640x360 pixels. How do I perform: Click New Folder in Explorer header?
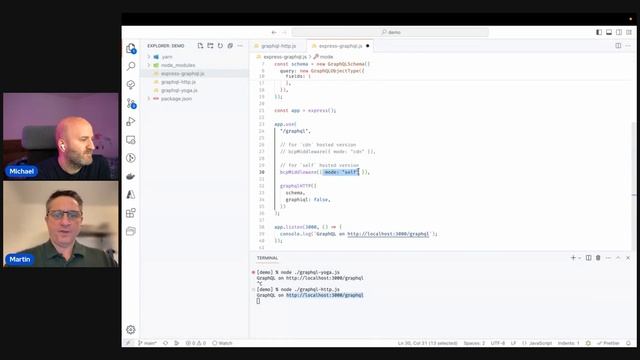coord(210,46)
